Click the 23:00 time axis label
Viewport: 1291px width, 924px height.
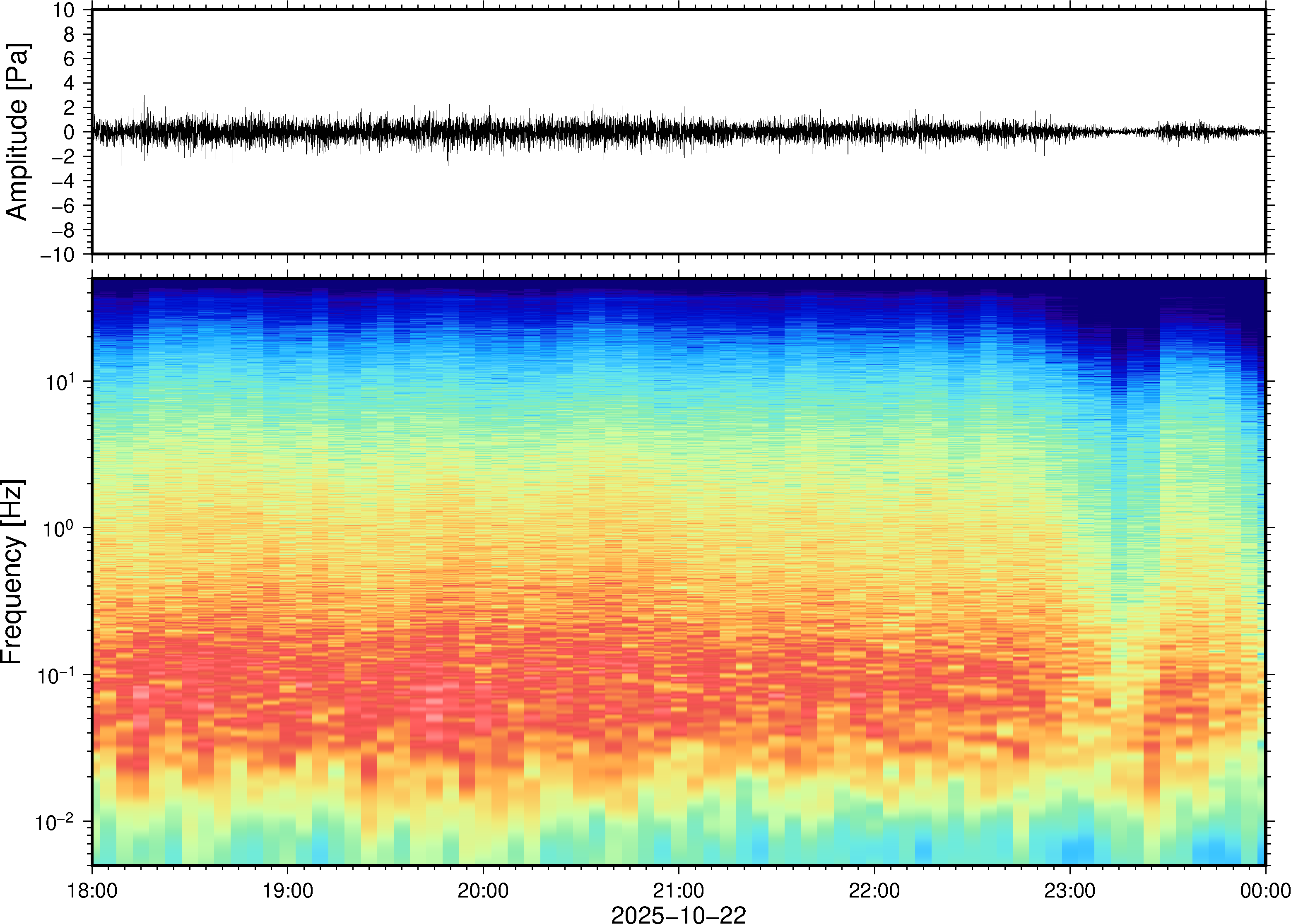click(x=1069, y=890)
